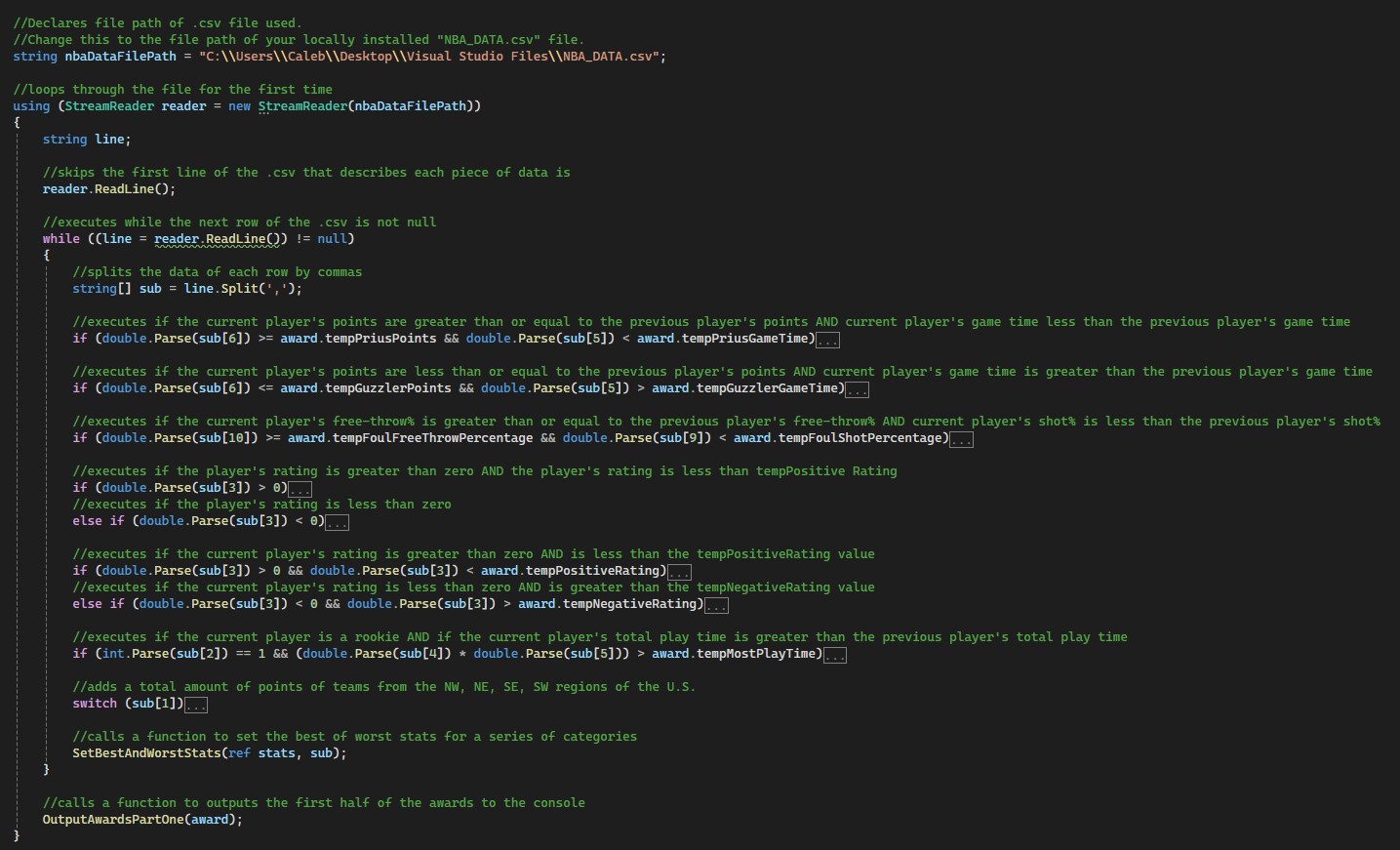Click the line.Split(',') method call
This screenshot has width=1400, height=850.
(243, 289)
